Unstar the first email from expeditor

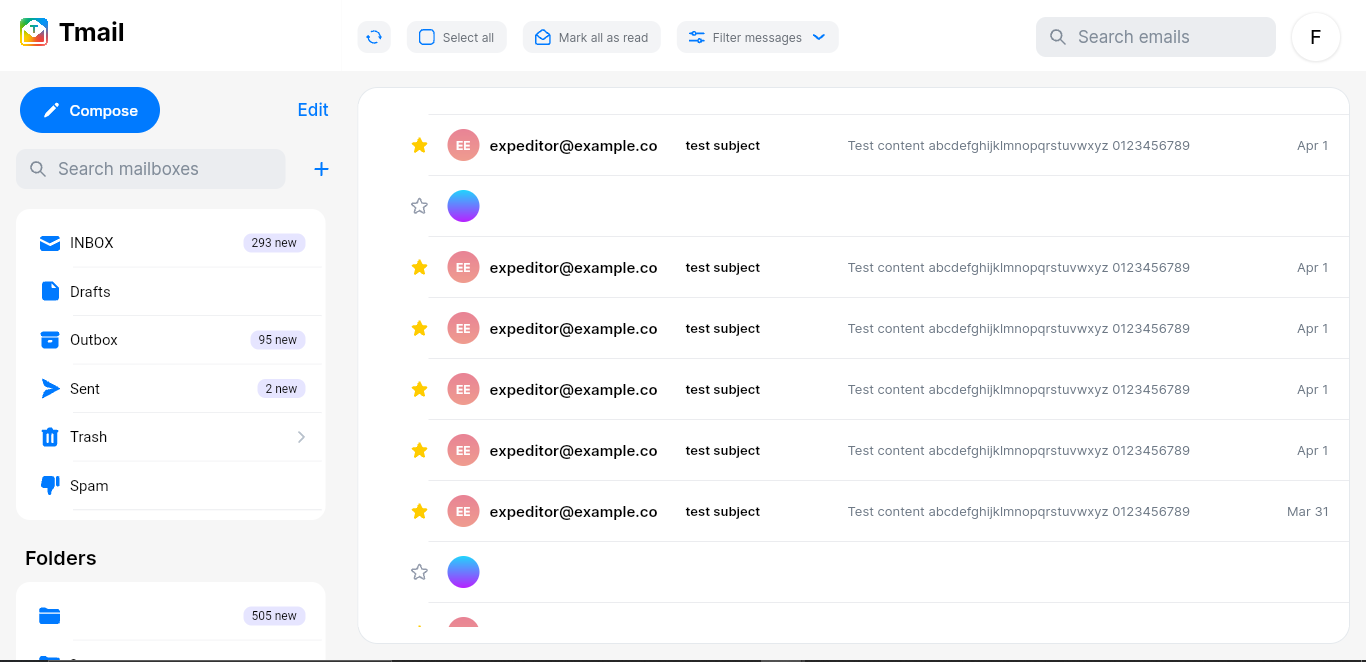[x=419, y=145]
